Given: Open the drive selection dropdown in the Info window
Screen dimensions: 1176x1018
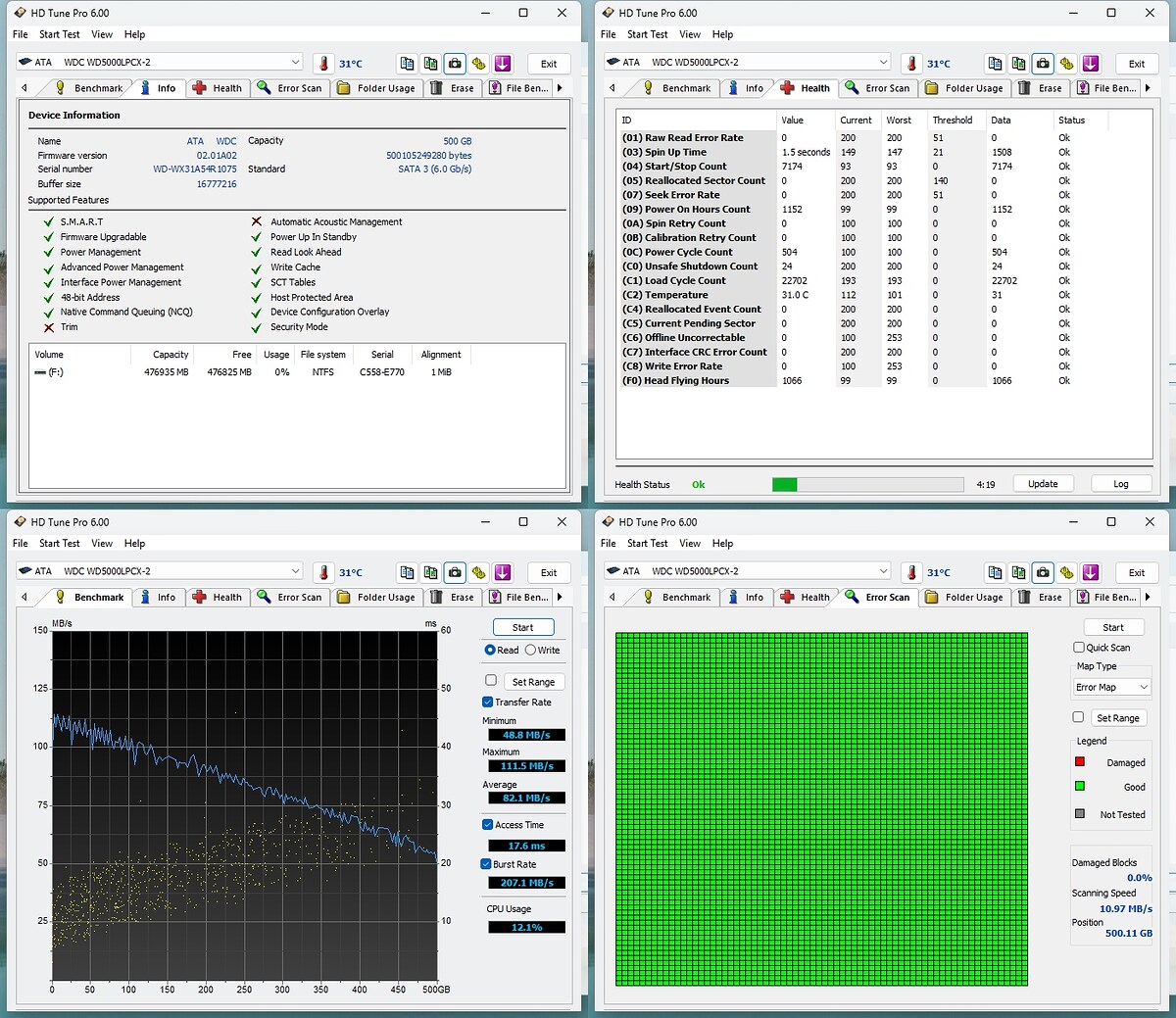Looking at the screenshot, I should click(160, 62).
